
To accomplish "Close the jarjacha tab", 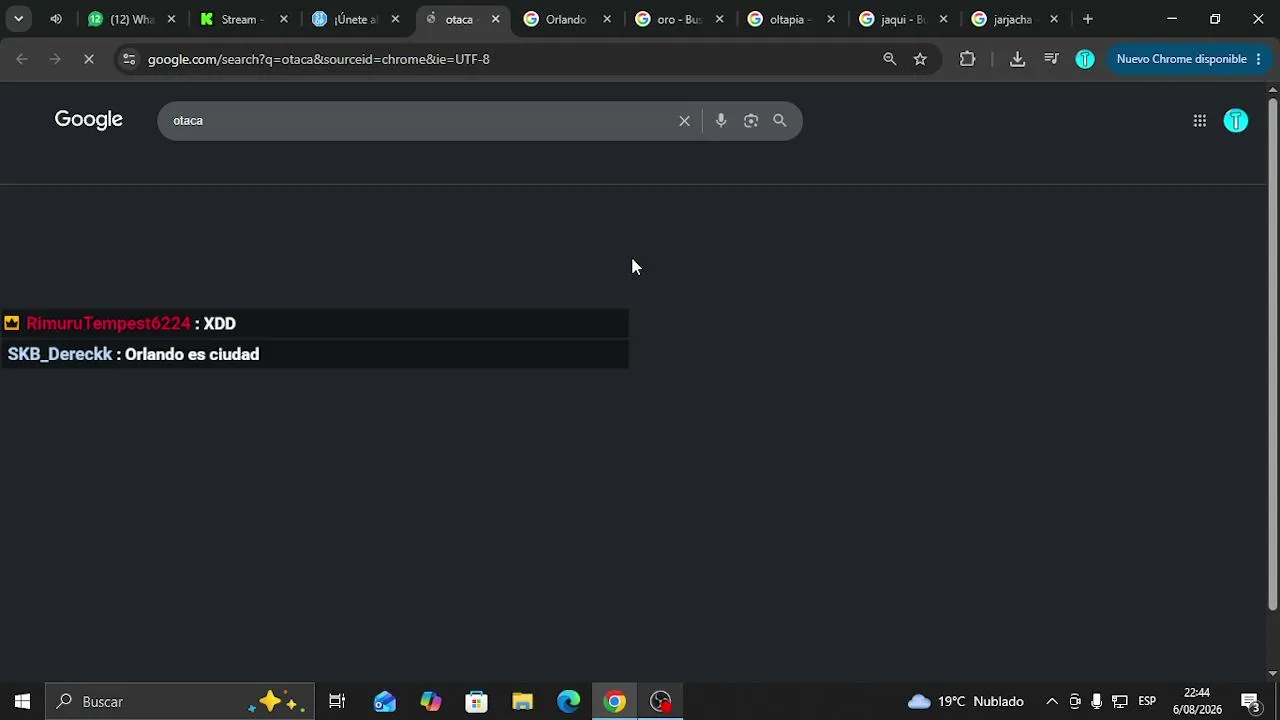I will (x=1054, y=19).
